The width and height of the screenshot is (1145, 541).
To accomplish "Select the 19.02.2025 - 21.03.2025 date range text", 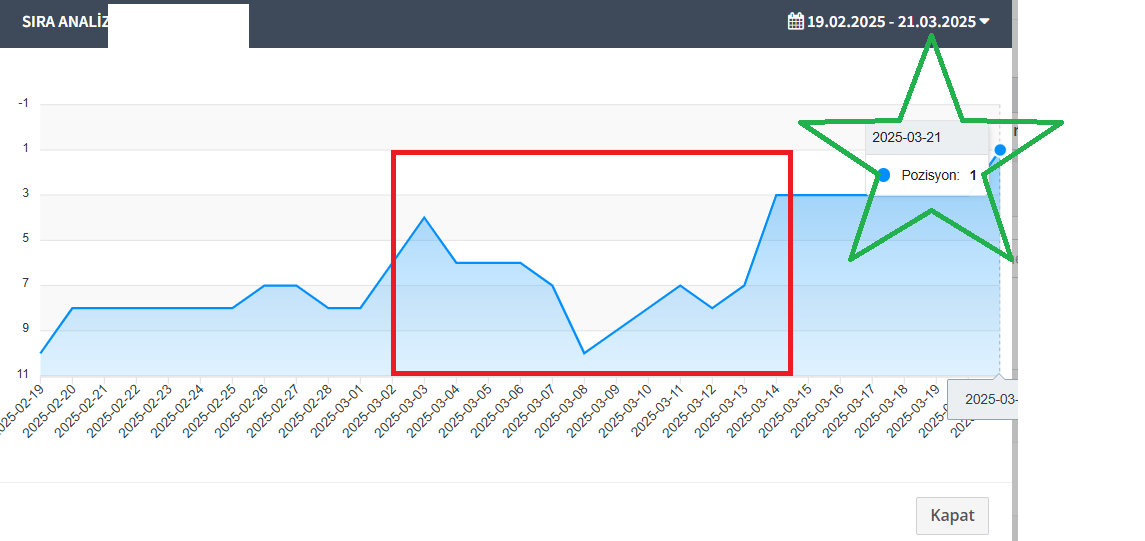I will coord(891,22).
